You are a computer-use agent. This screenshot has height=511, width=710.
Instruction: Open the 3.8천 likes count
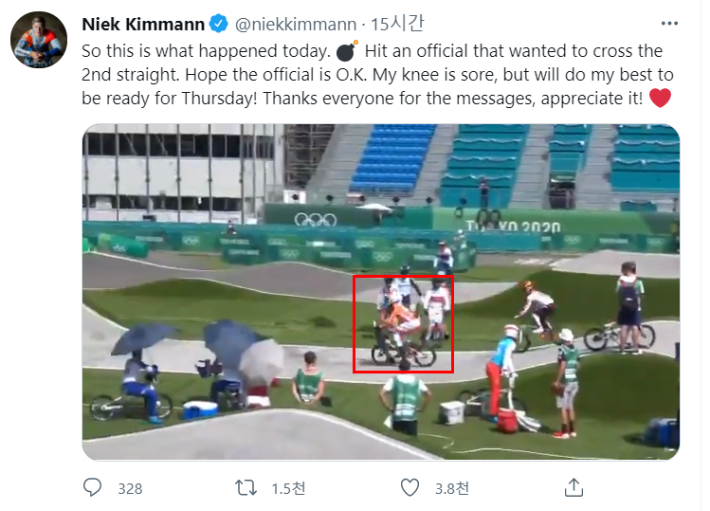(450, 488)
